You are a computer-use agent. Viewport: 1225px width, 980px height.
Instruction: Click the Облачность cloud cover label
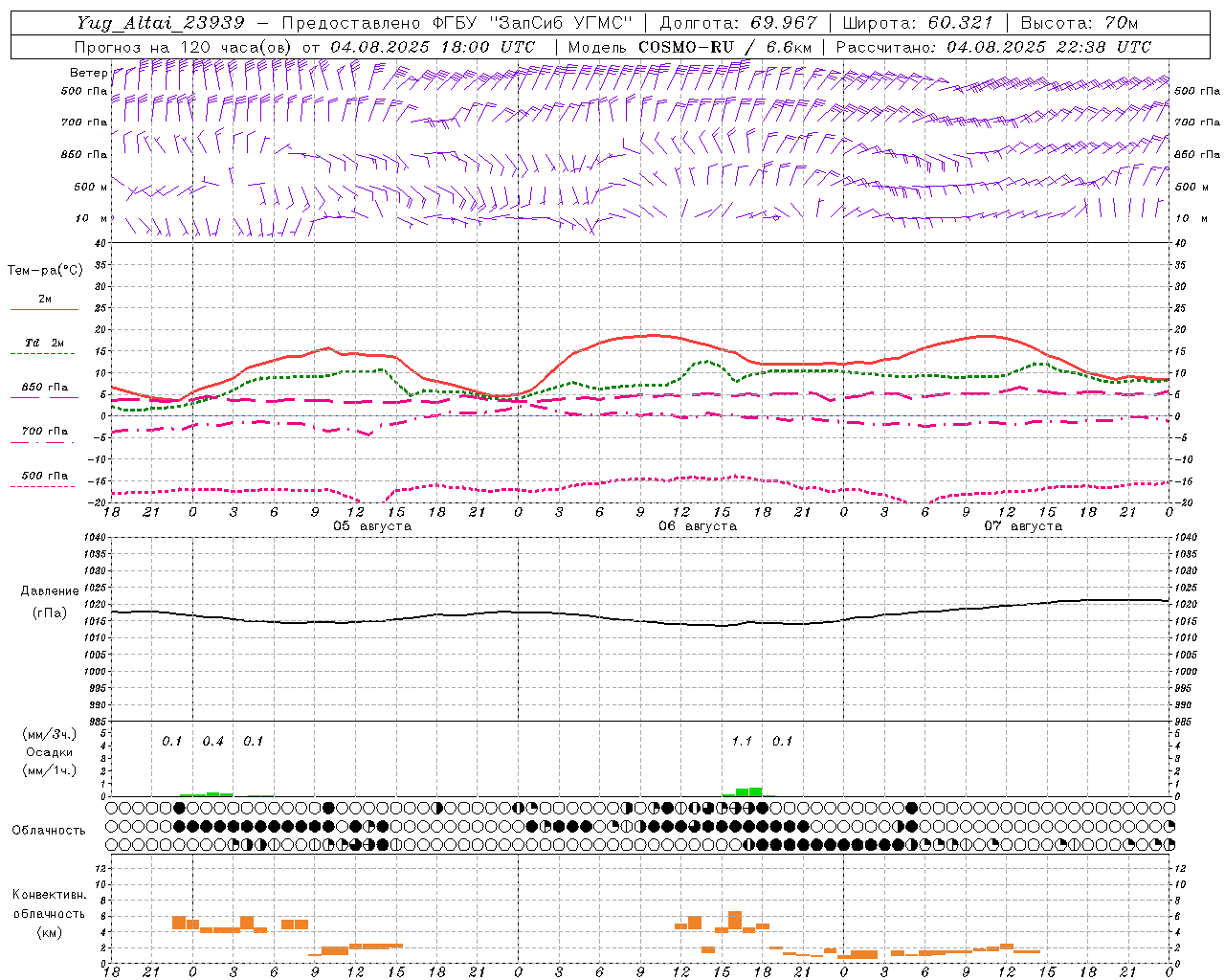coord(49,831)
